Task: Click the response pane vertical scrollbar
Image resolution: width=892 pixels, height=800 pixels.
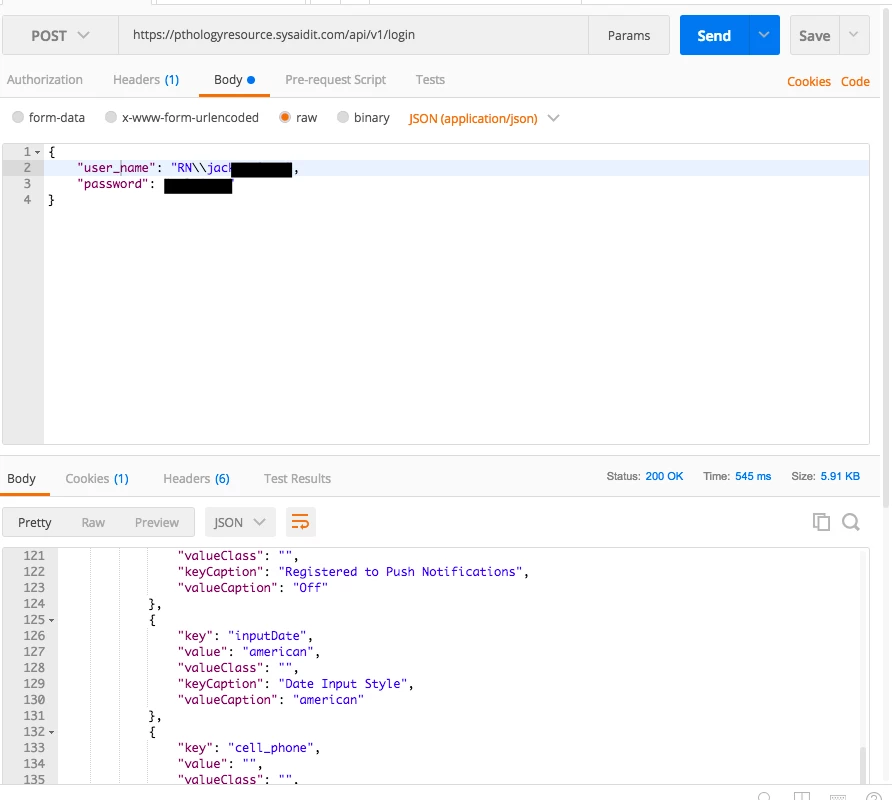Action: 864,765
